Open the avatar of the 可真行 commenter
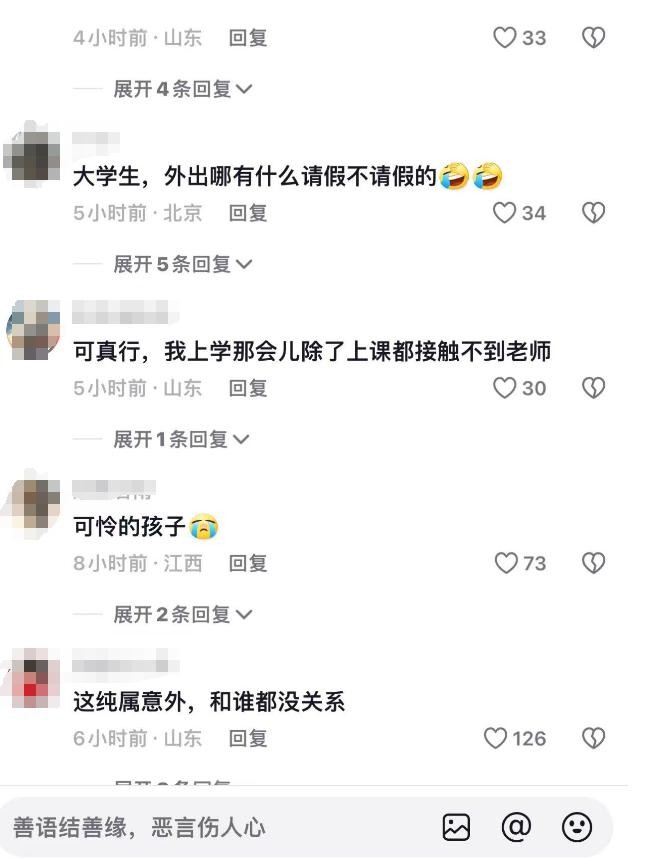Image resolution: width=669 pixels, height=859 pixels. [x=33, y=330]
